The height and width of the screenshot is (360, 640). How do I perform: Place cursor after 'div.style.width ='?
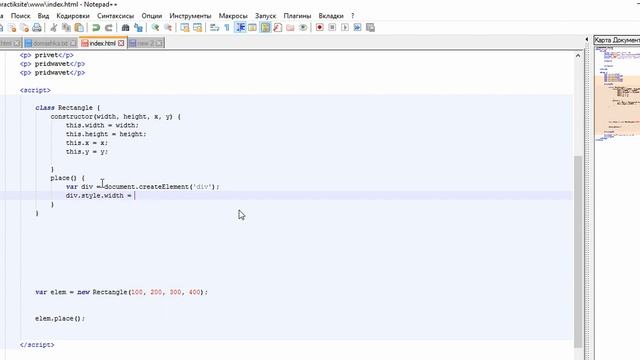(135, 196)
